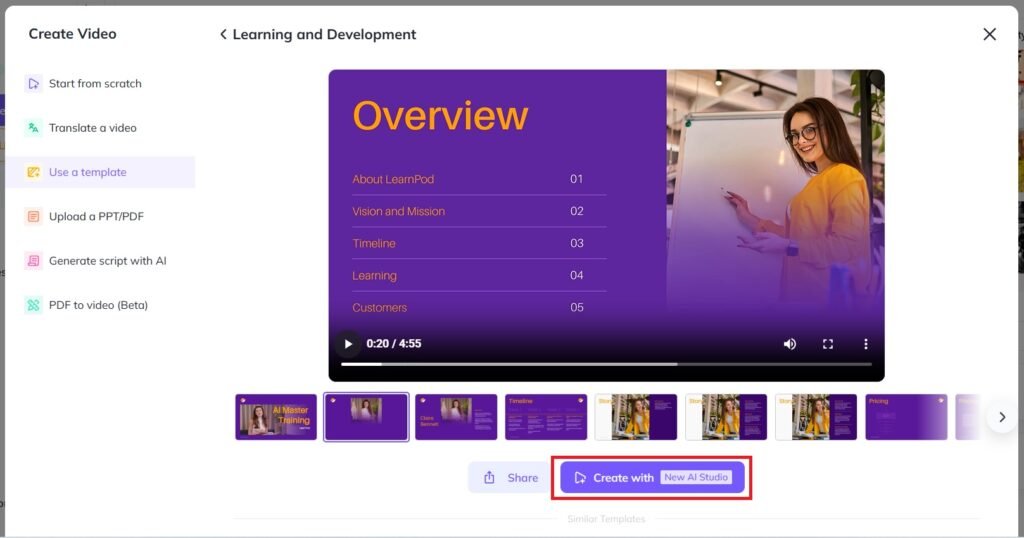This screenshot has height=538, width=1024.
Task: Open PDF to video (Beta)
Action: point(100,305)
